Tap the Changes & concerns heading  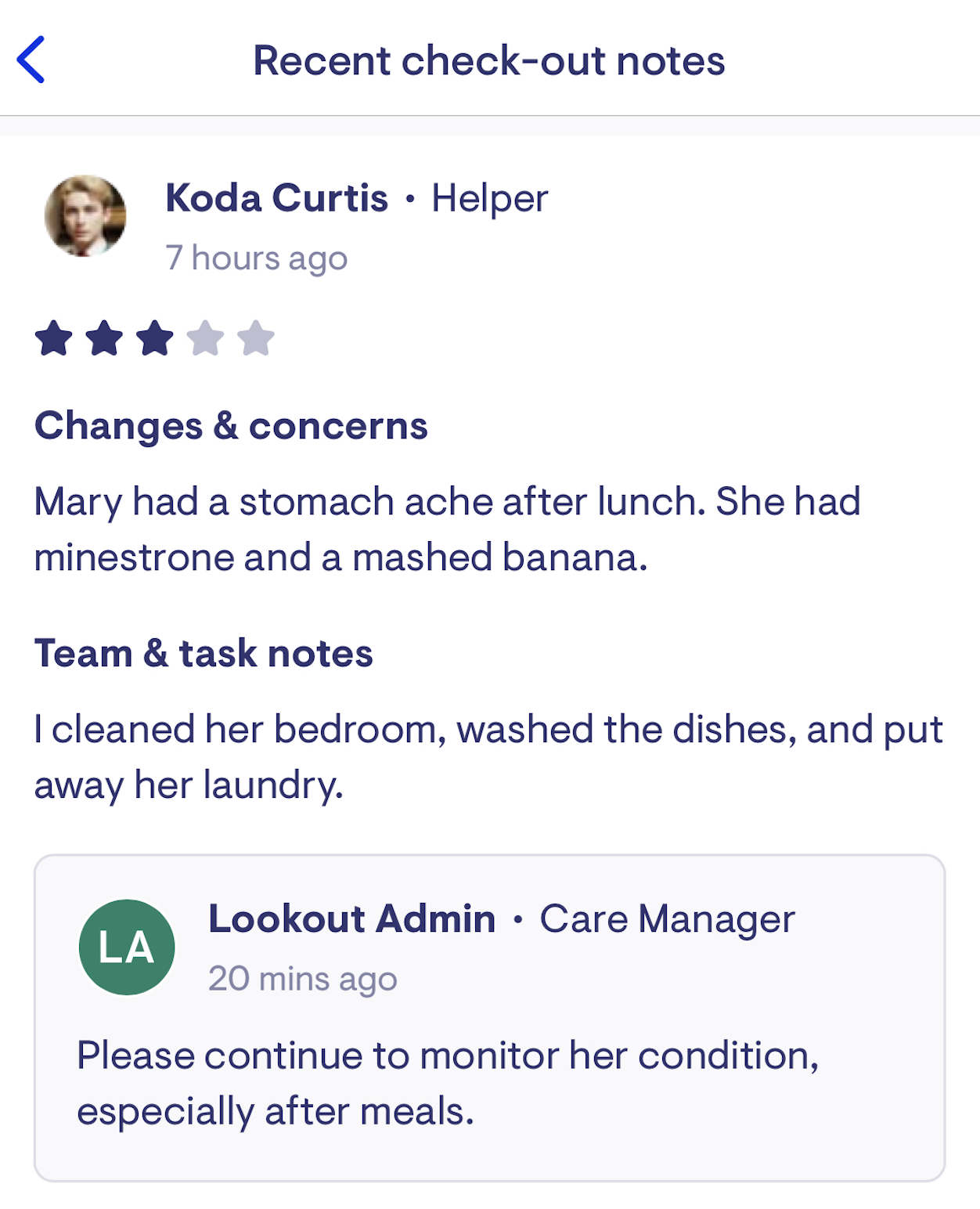[231, 426]
